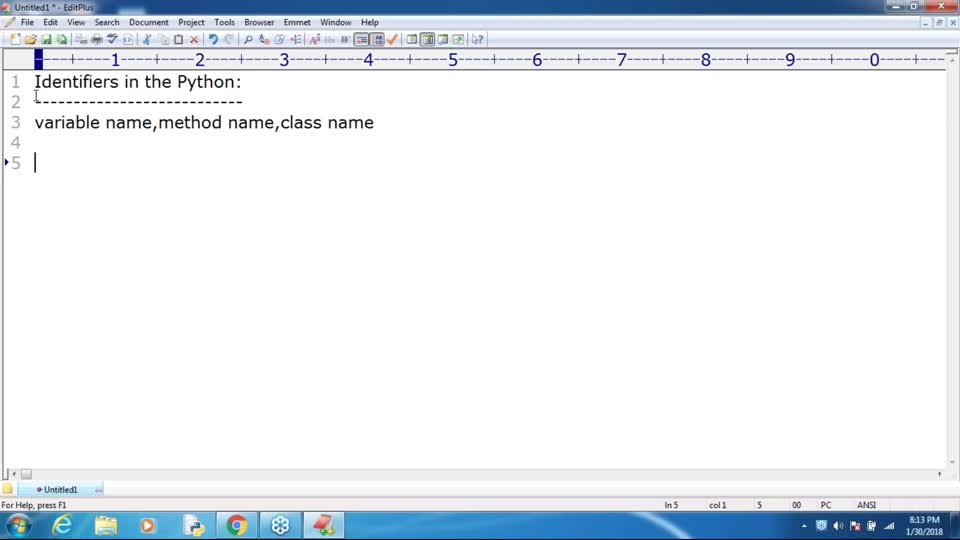Click the horizontal scrollbar left arrow
The width and height of the screenshot is (960, 540).
14,474
